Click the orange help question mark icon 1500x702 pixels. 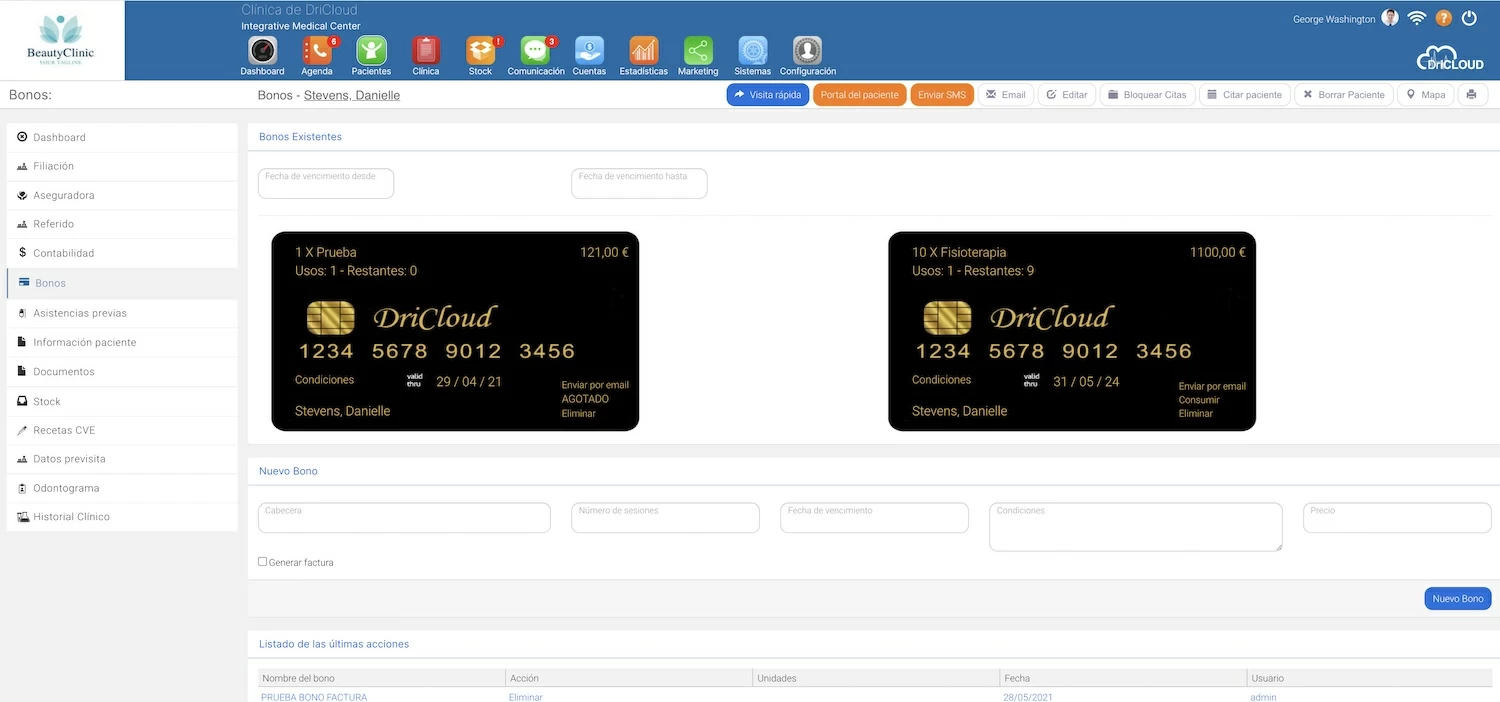click(1444, 18)
